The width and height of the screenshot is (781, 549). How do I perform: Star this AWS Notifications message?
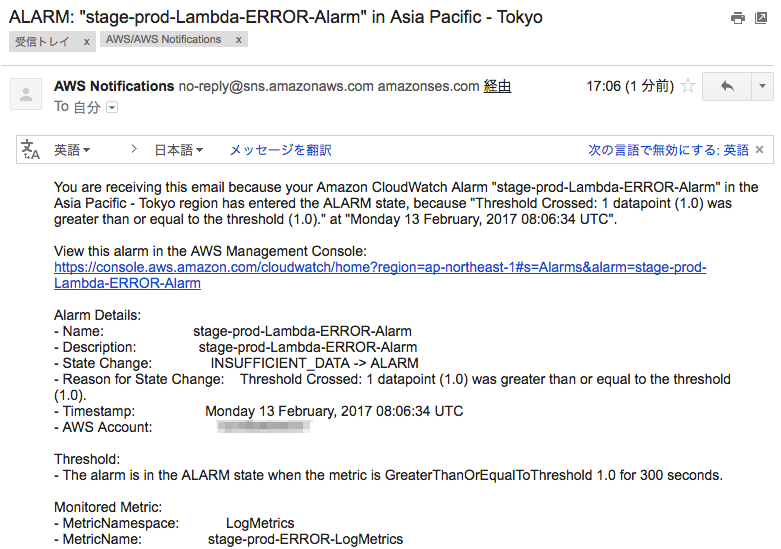[688, 86]
